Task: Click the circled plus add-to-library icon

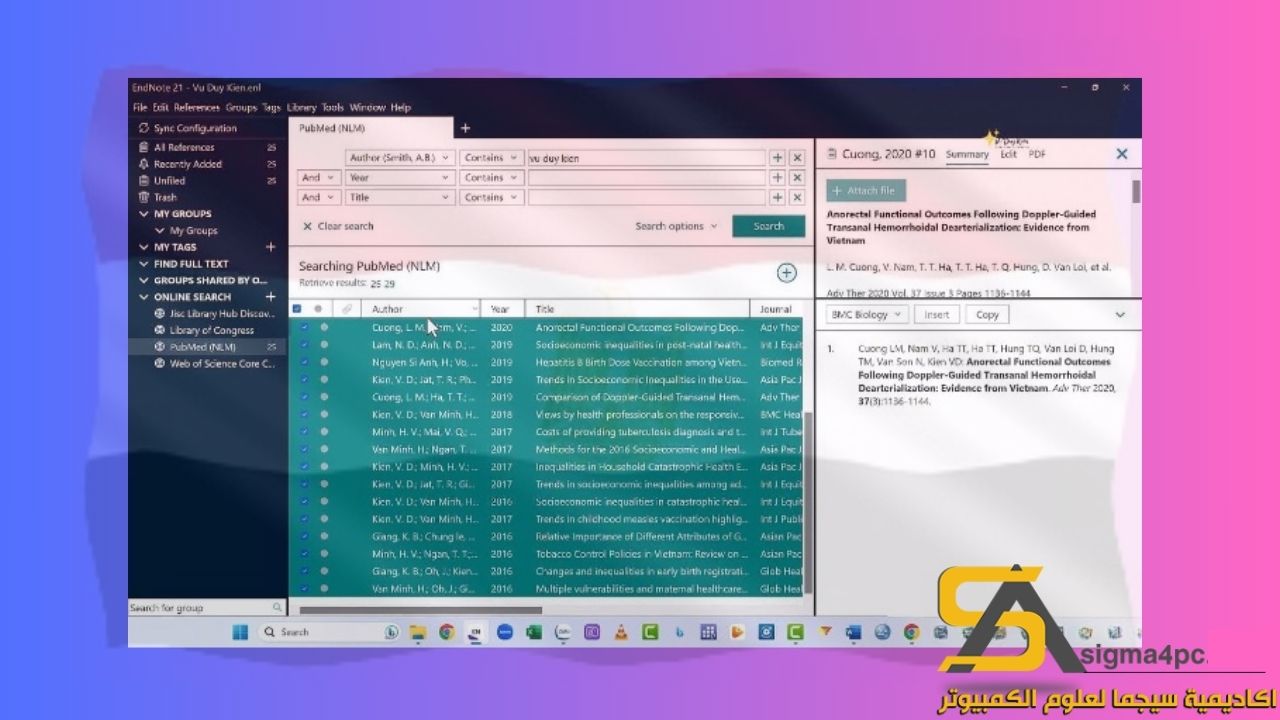Action: (x=787, y=273)
